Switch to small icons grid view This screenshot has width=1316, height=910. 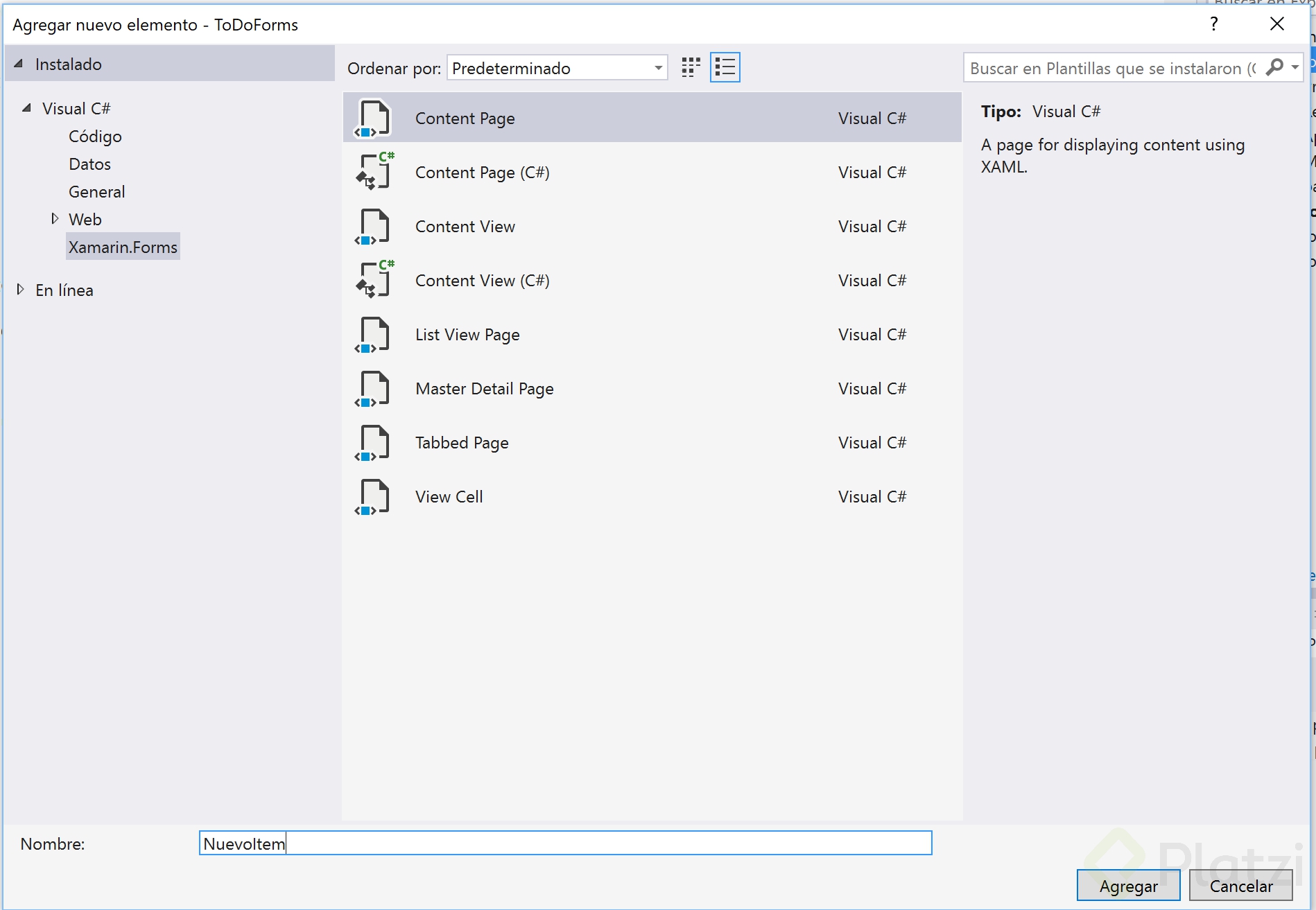point(691,67)
